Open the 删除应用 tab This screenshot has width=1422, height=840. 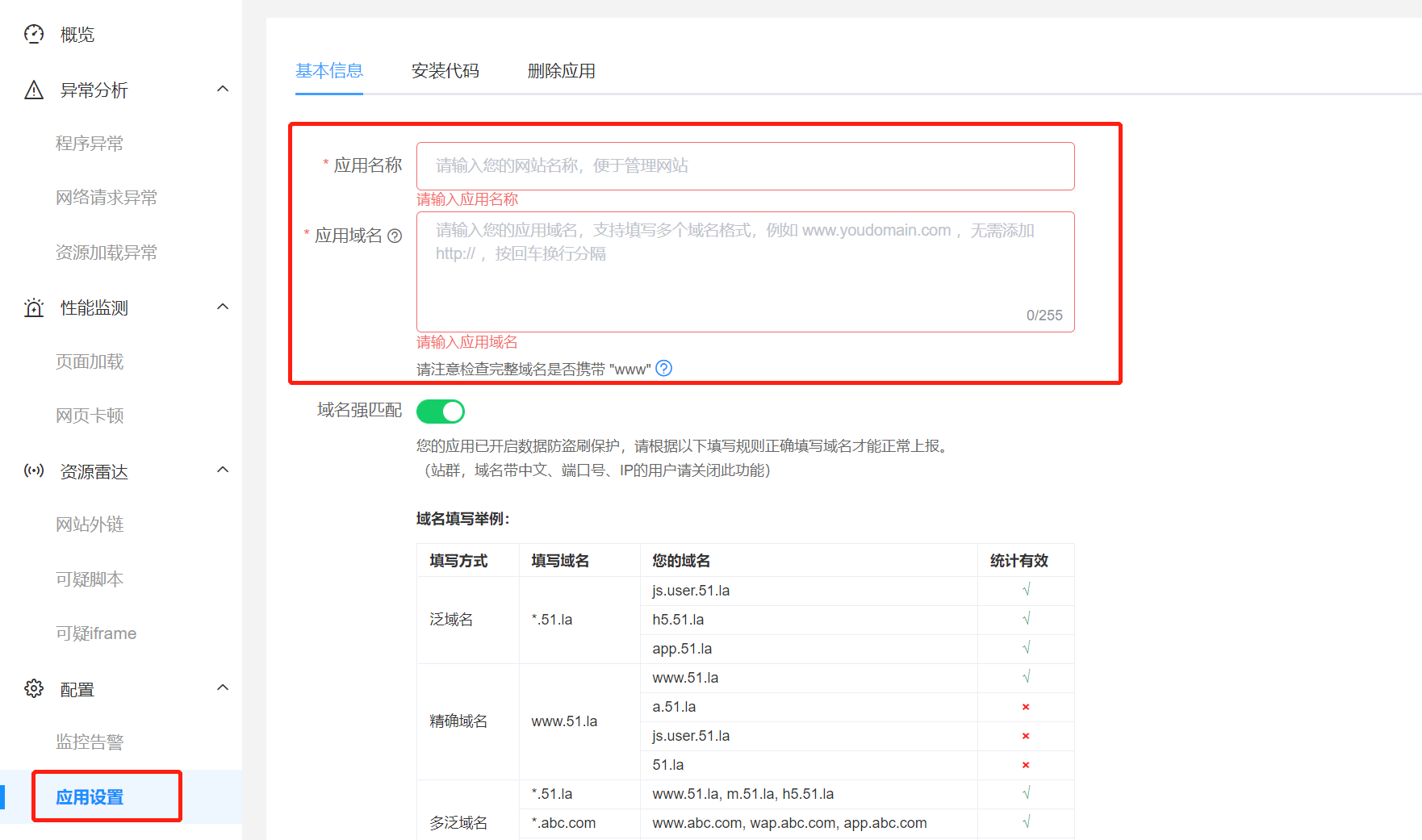562,71
